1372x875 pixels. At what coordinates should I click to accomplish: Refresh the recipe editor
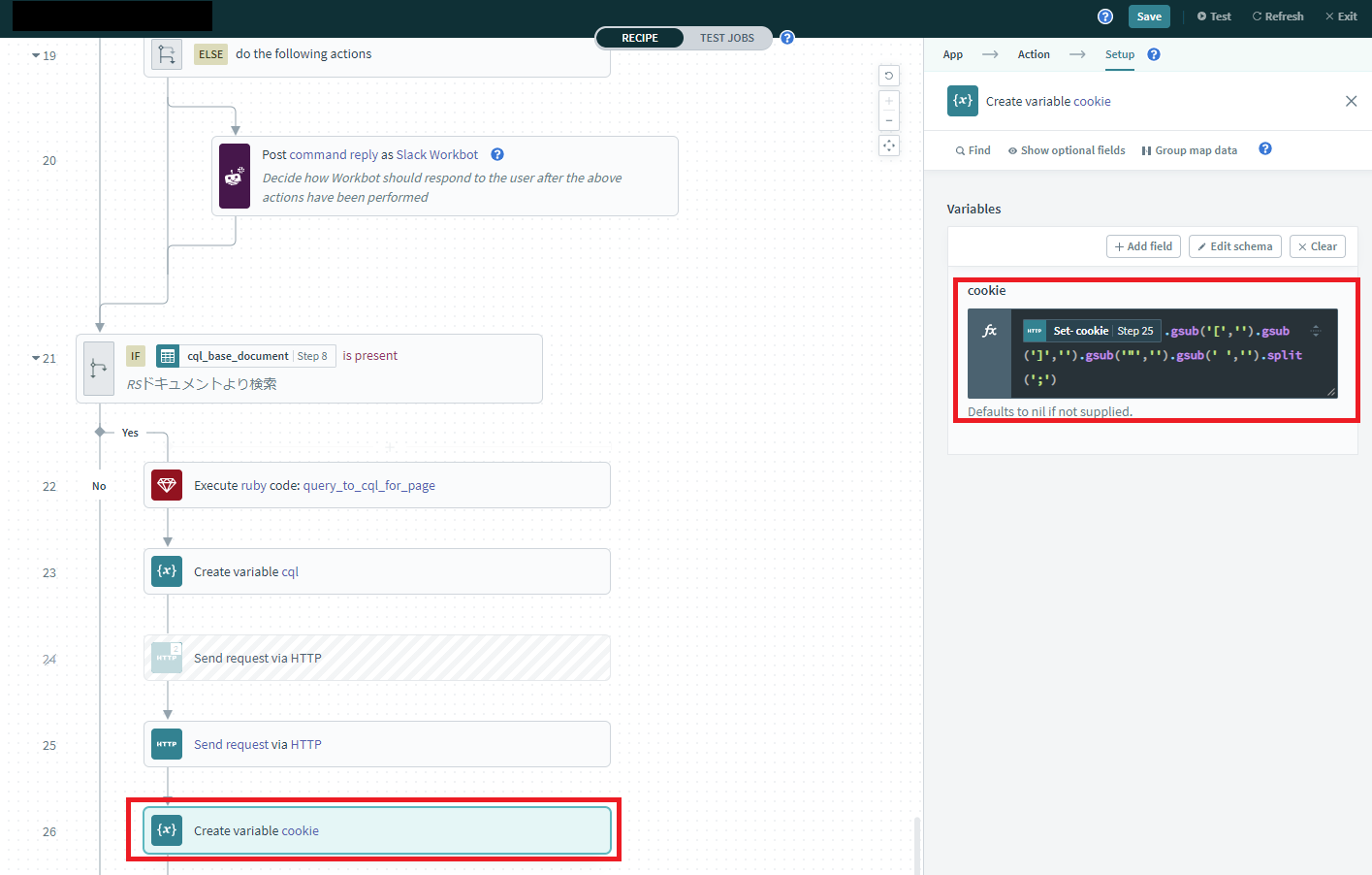(x=1278, y=16)
